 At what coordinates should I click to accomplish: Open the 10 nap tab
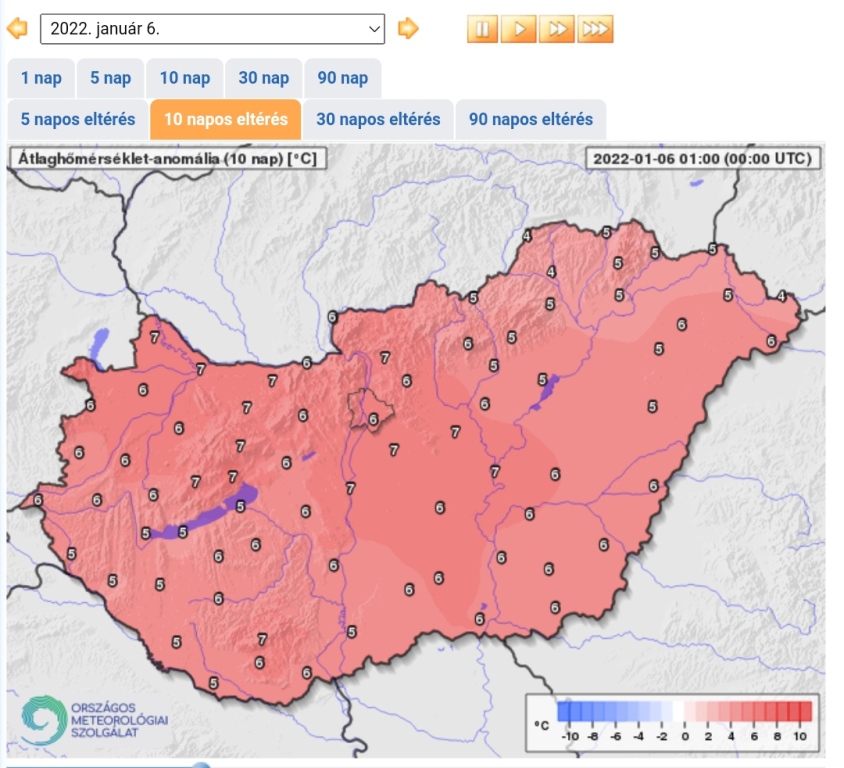[x=184, y=78]
